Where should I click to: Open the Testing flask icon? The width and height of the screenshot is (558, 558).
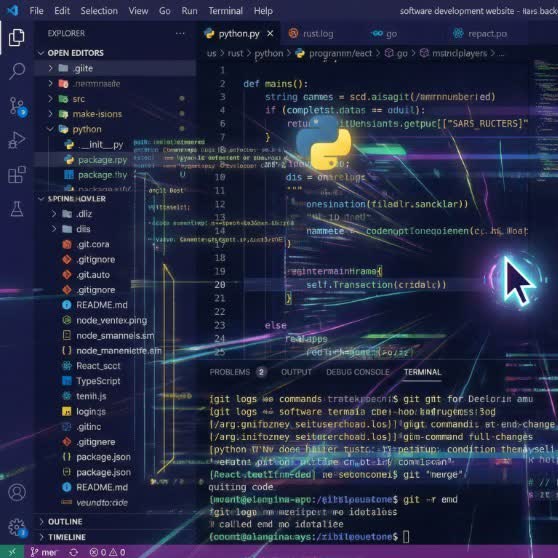pyautogui.click(x=16, y=209)
